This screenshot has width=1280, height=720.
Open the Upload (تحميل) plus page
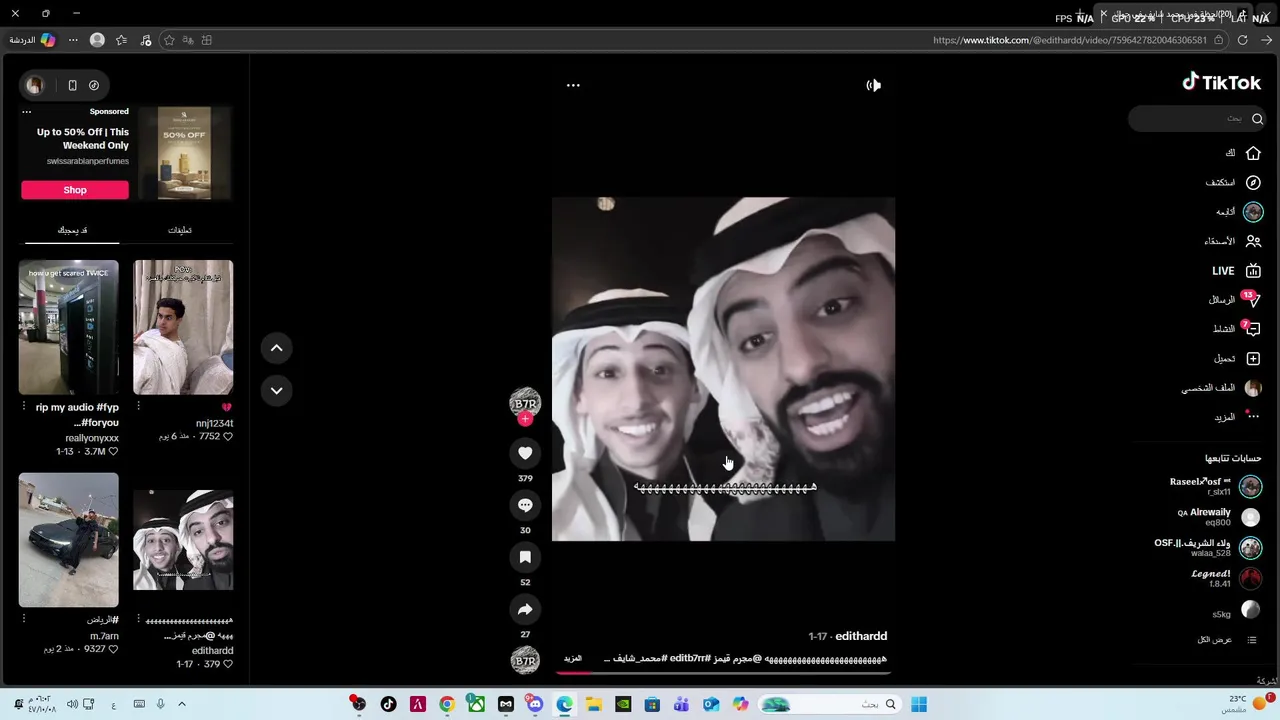(1237, 358)
